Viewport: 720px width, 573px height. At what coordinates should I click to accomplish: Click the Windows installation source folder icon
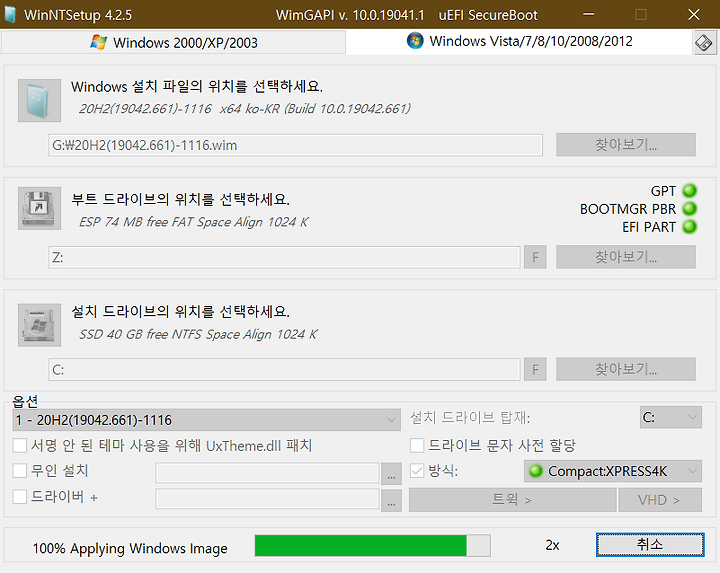click(x=39, y=100)
